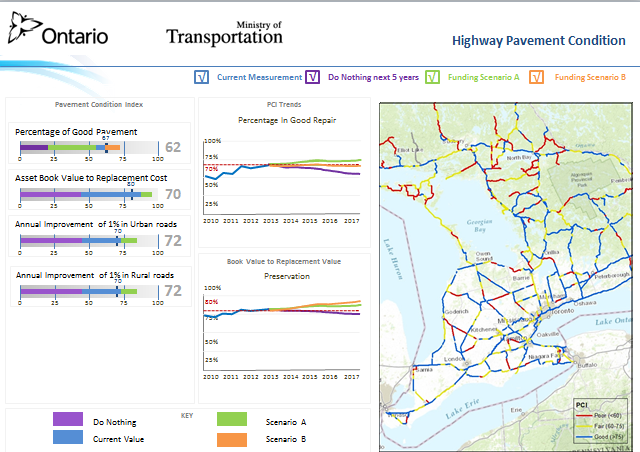Uncheck Do Nothing next 5 years
The height and width of the screenshot is (452, 640).
click(313, 77)
